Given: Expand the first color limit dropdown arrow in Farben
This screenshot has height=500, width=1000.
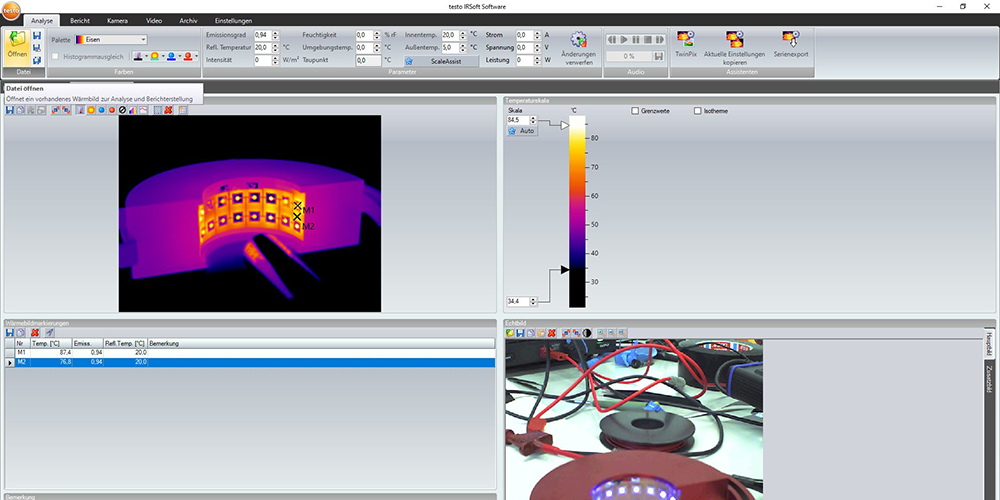Looking at the screenshot, I should [x=147, y=57].
